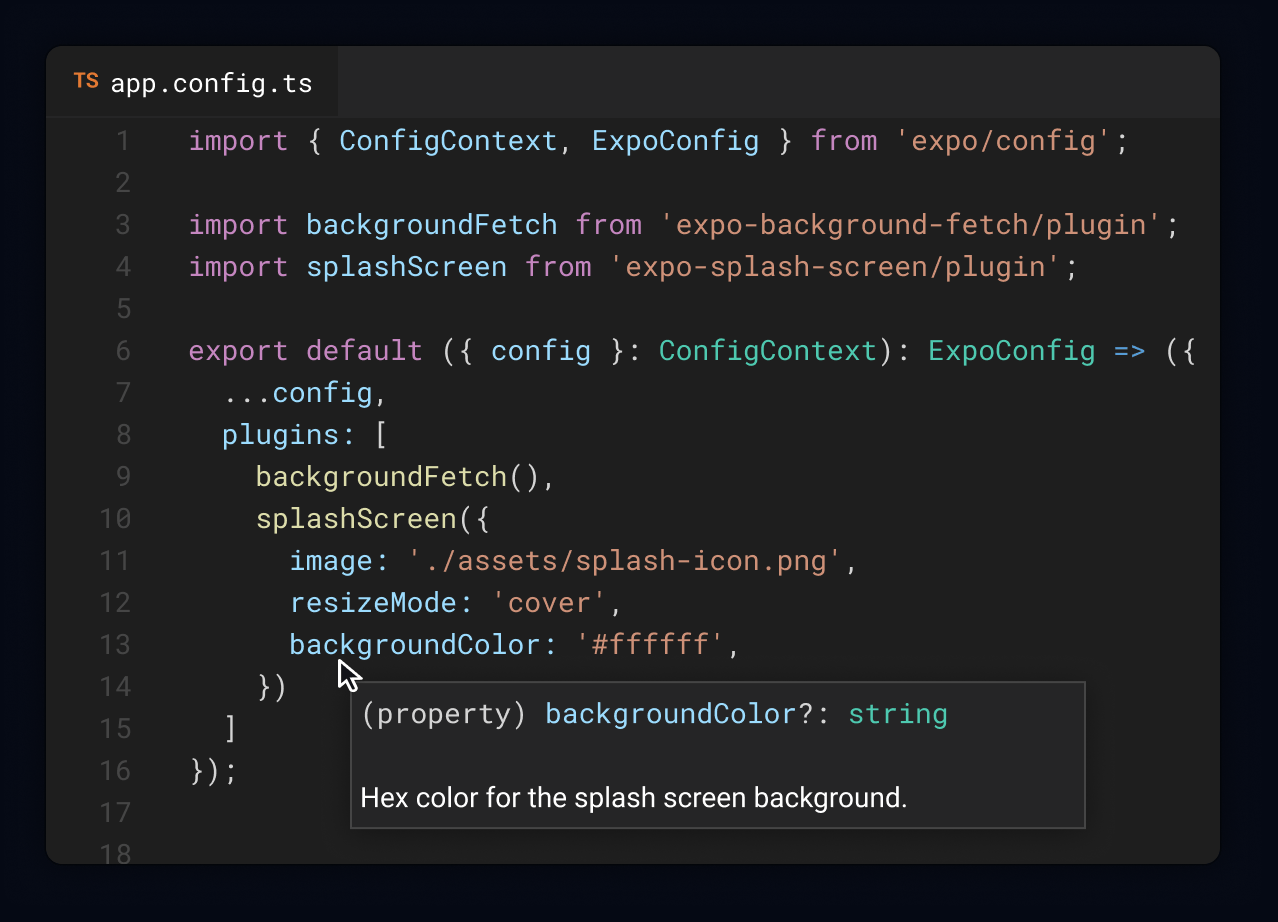Image resolution: width=1278 pixels, height=922 pixels.
Task: Click tooltip description 'Hex color for the splash…'
Action: (x=634, y=798)
